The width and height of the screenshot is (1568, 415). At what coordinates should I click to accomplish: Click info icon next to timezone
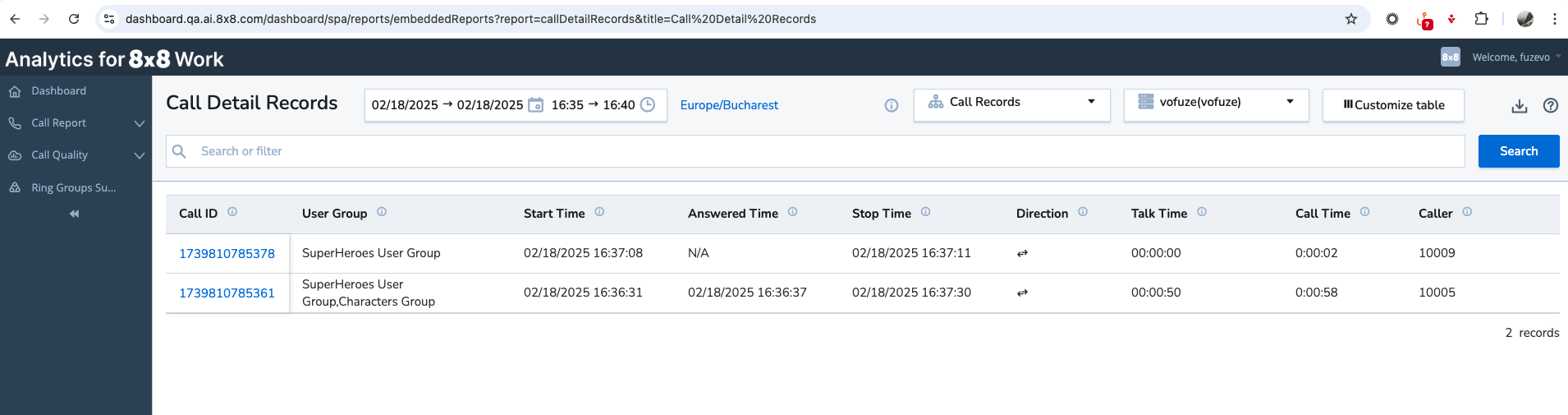click(x=892, y=105)
